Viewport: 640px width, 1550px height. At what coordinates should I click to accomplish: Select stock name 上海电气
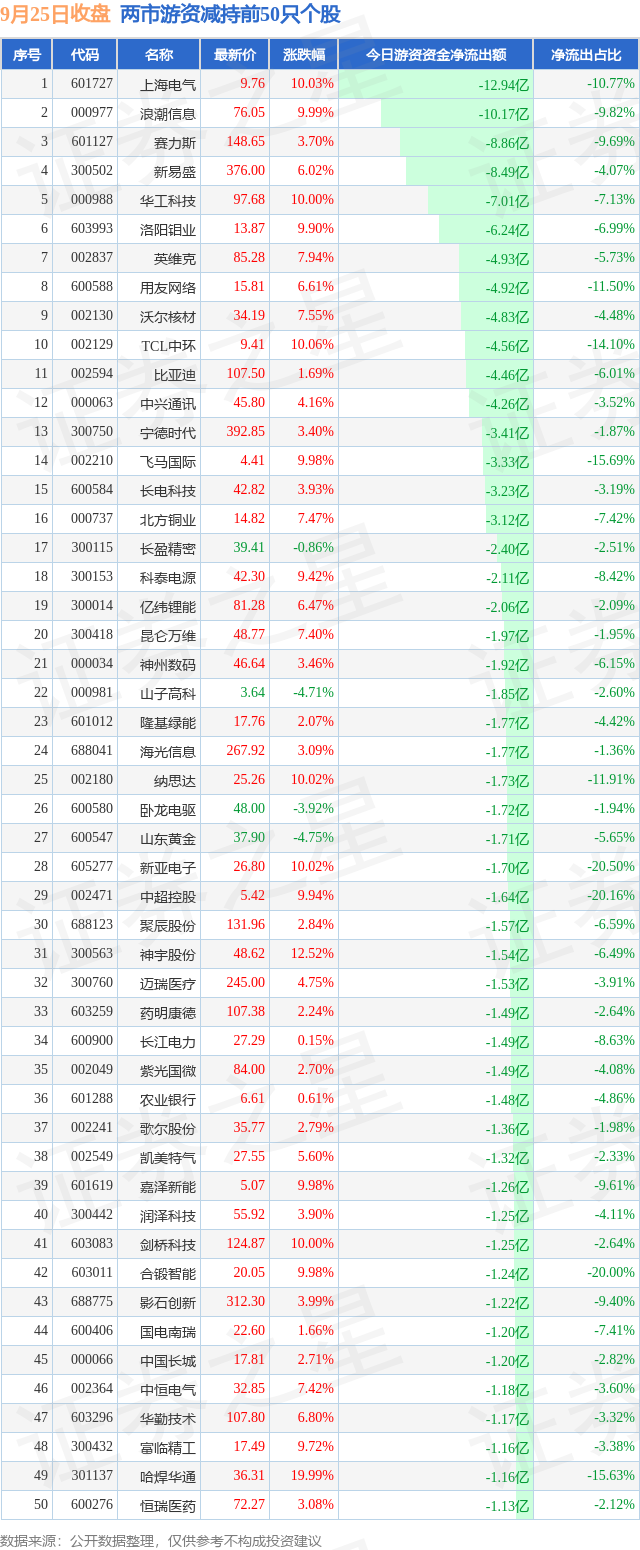169,85
